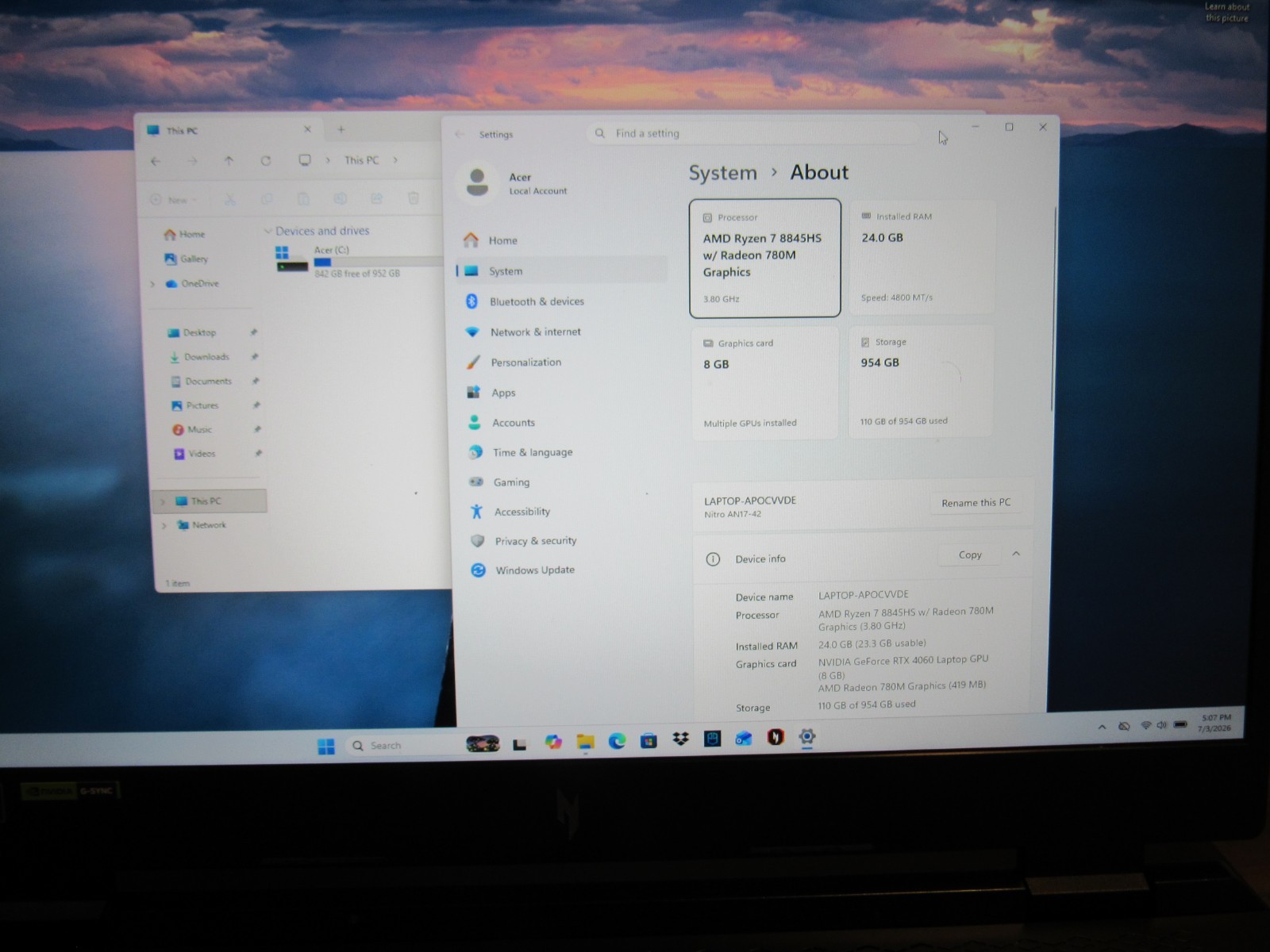This screenshot has height=952, width=1270.
Task: Open Music quick access folder
Action: [193, 430]
